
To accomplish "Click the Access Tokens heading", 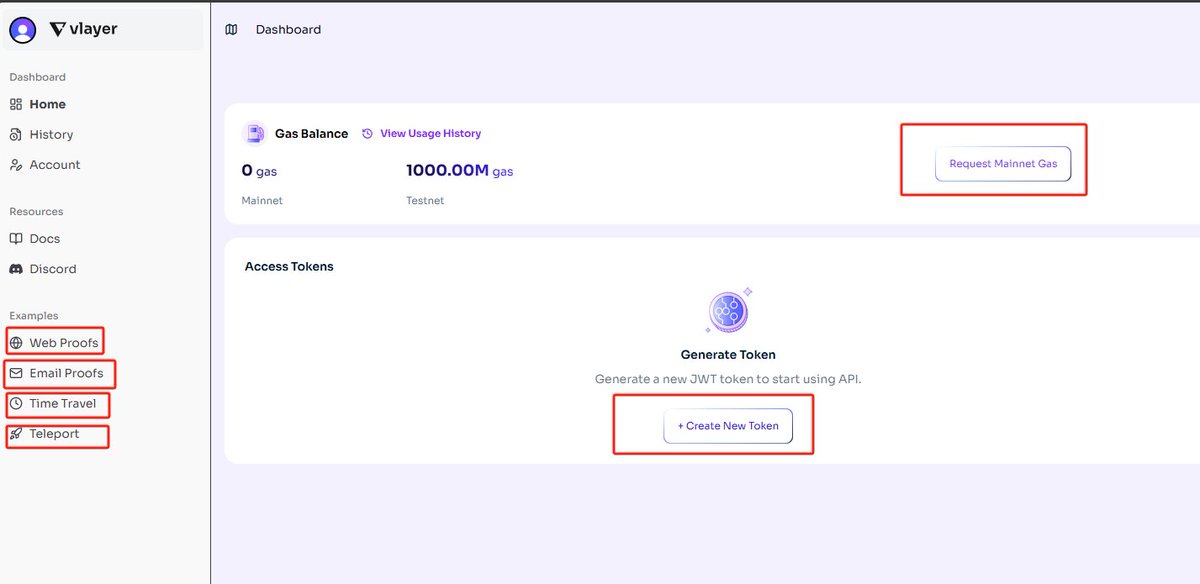I will (289, 266).
